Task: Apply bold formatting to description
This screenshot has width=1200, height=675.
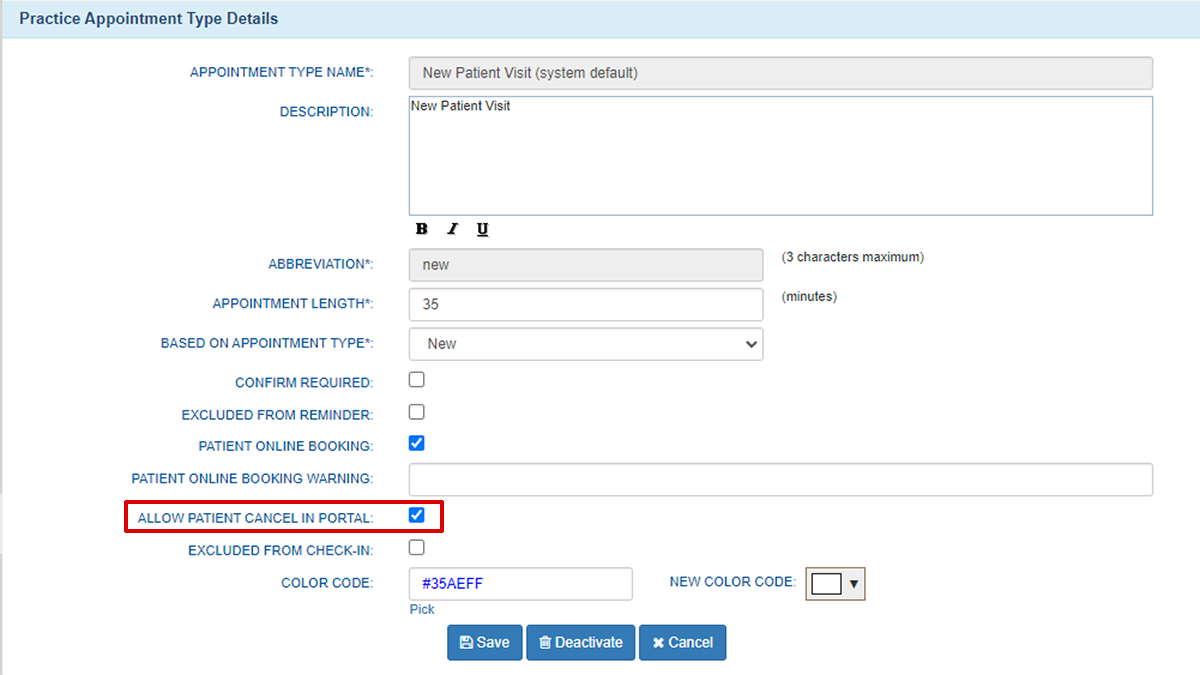Action: pyautogui.click(x=422, y=229)
